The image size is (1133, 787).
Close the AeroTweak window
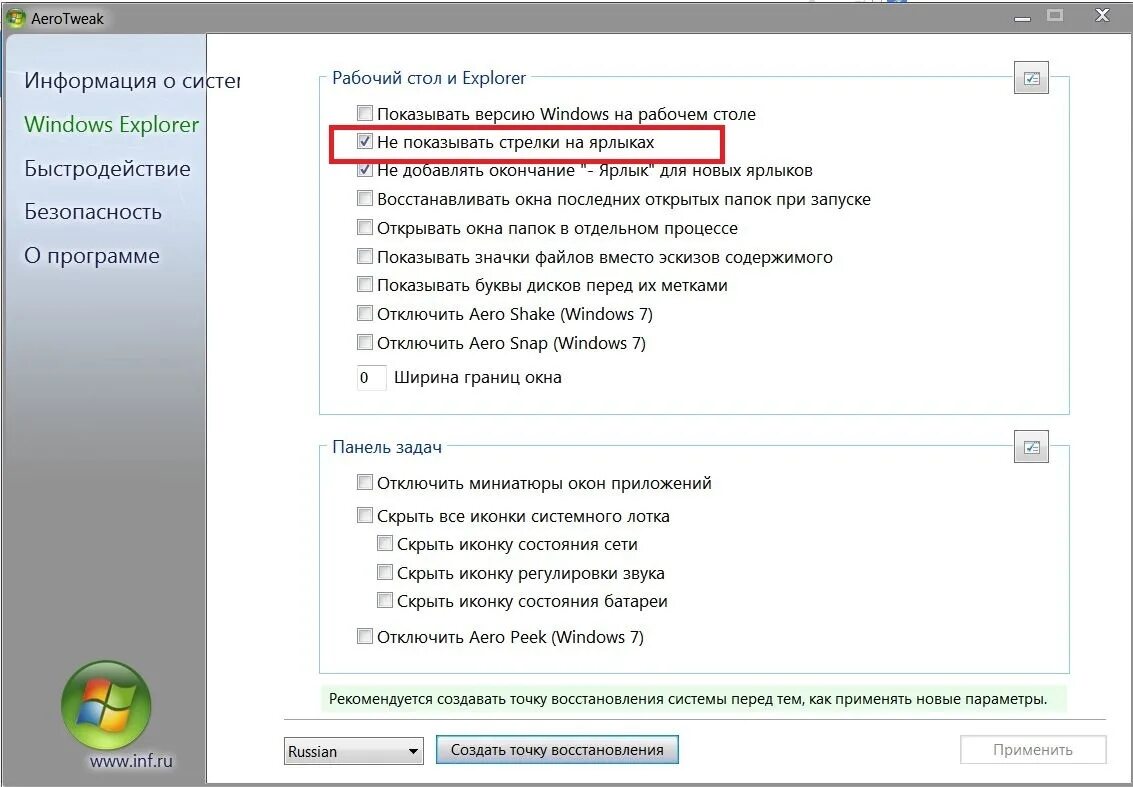pos(1102,15)
